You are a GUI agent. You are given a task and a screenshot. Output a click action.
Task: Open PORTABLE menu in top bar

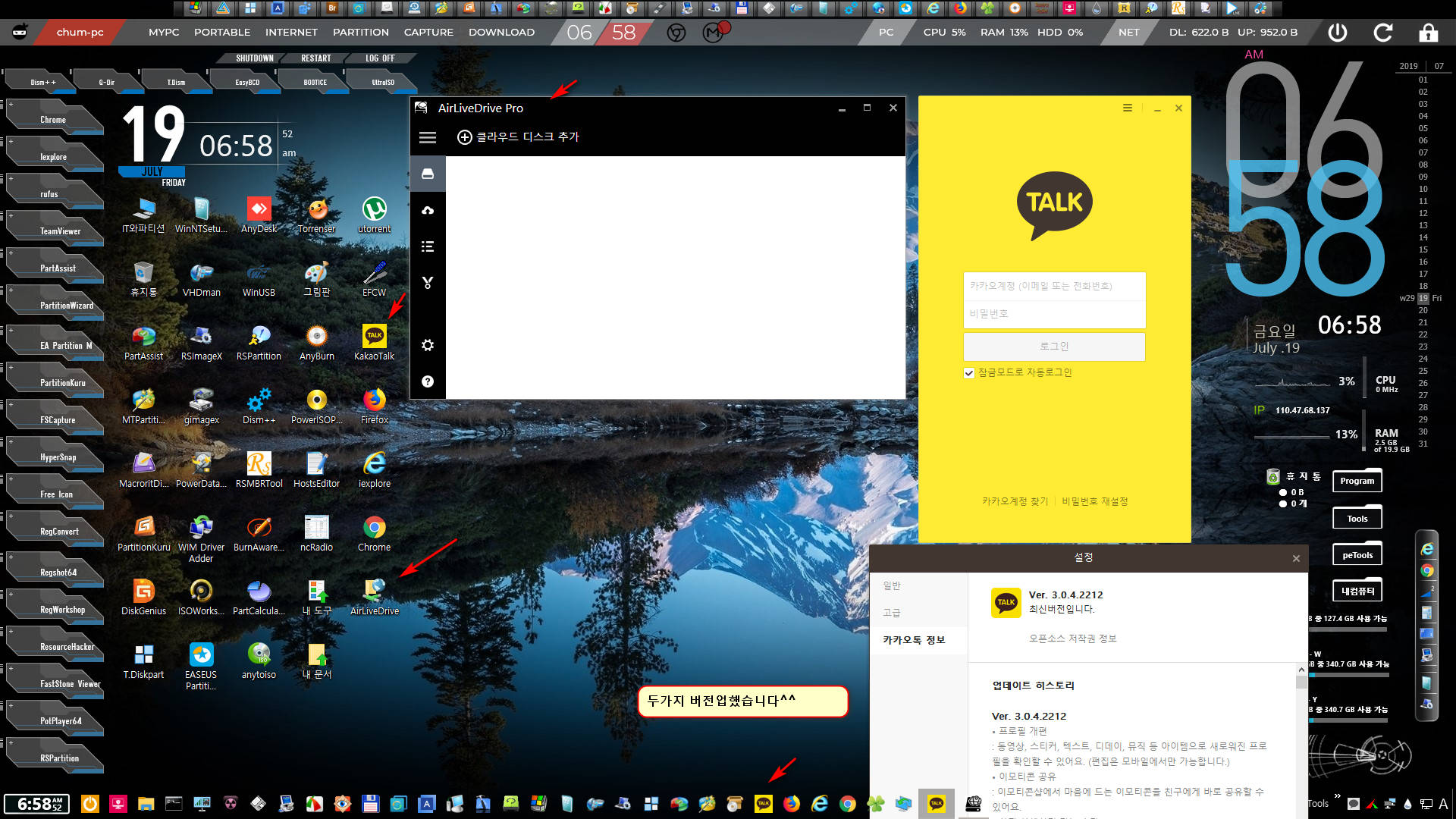point(222,33)
